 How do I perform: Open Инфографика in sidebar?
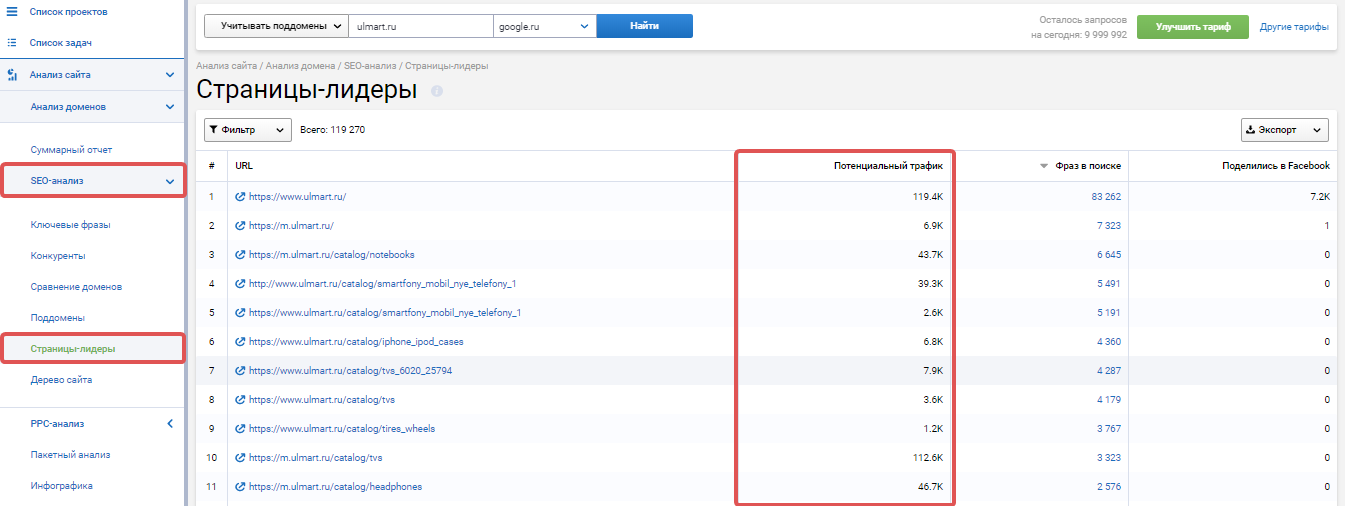(x=62, y=486)
